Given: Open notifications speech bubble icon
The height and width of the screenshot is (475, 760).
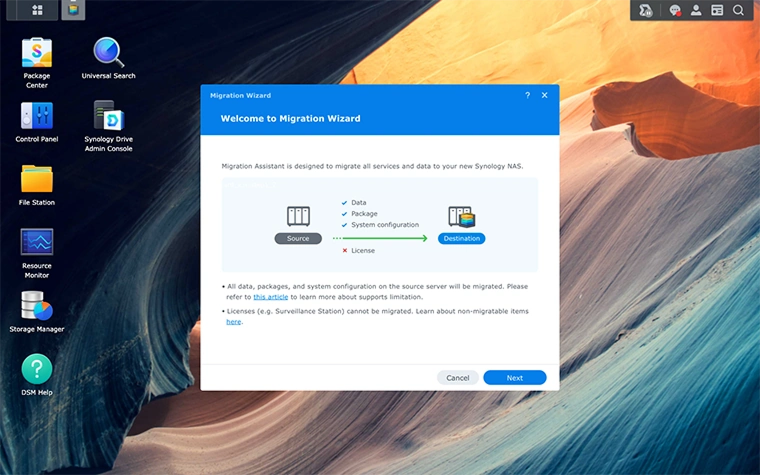Looking at the screenshot, I should pos(675,10).
